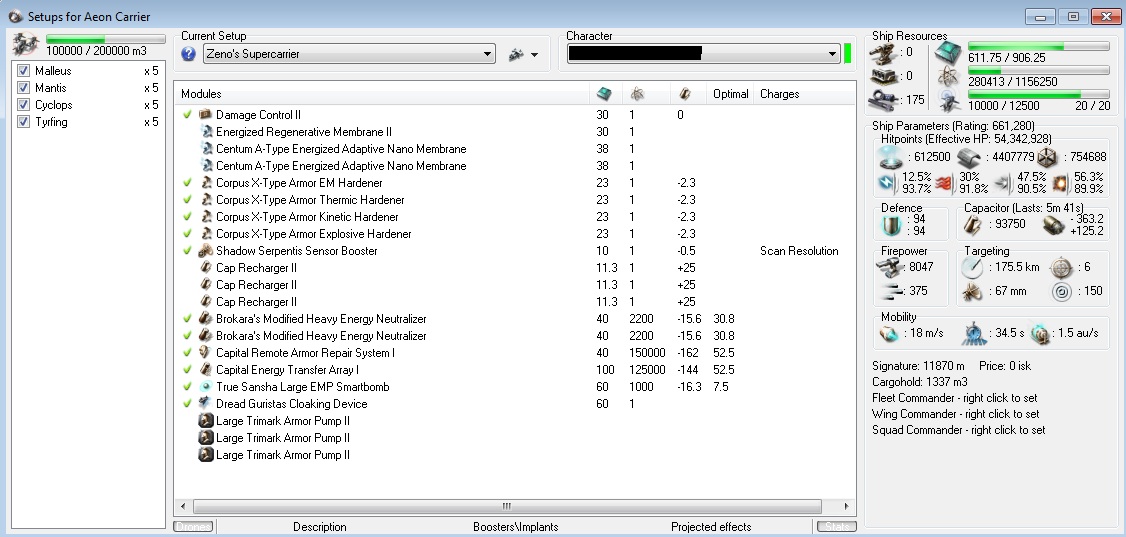1126x537 pixels.
Task: Click Squad Commander right click to set
Action: click(959, 430)
